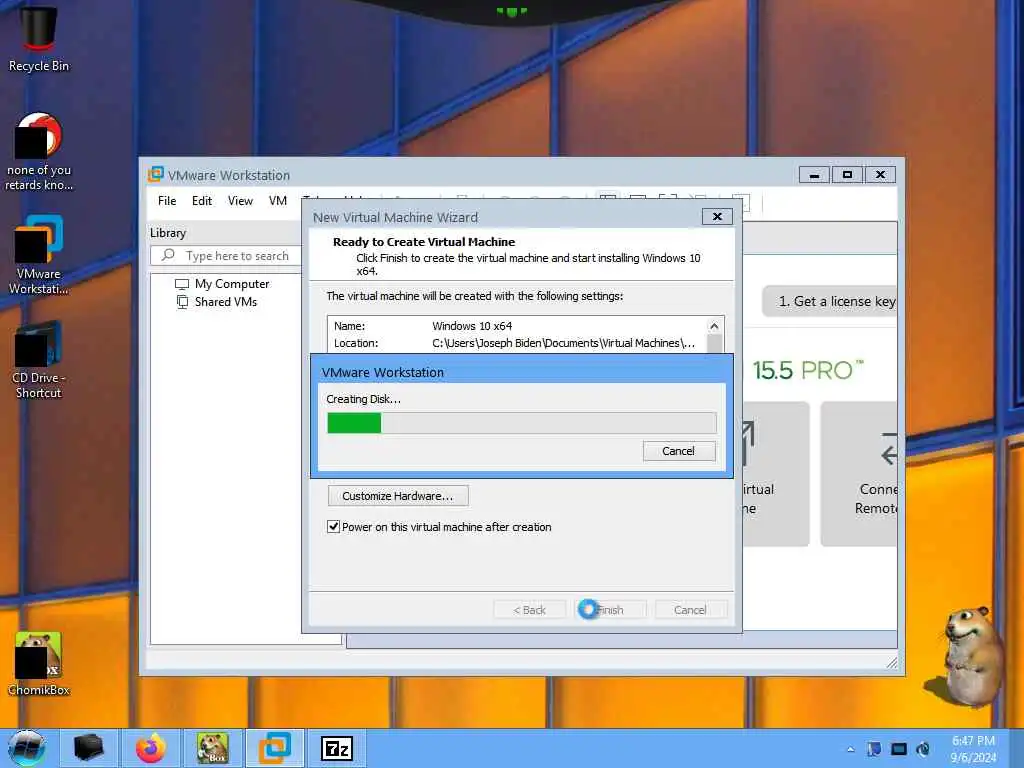Click the network monitor tray icon

[899, 749]
